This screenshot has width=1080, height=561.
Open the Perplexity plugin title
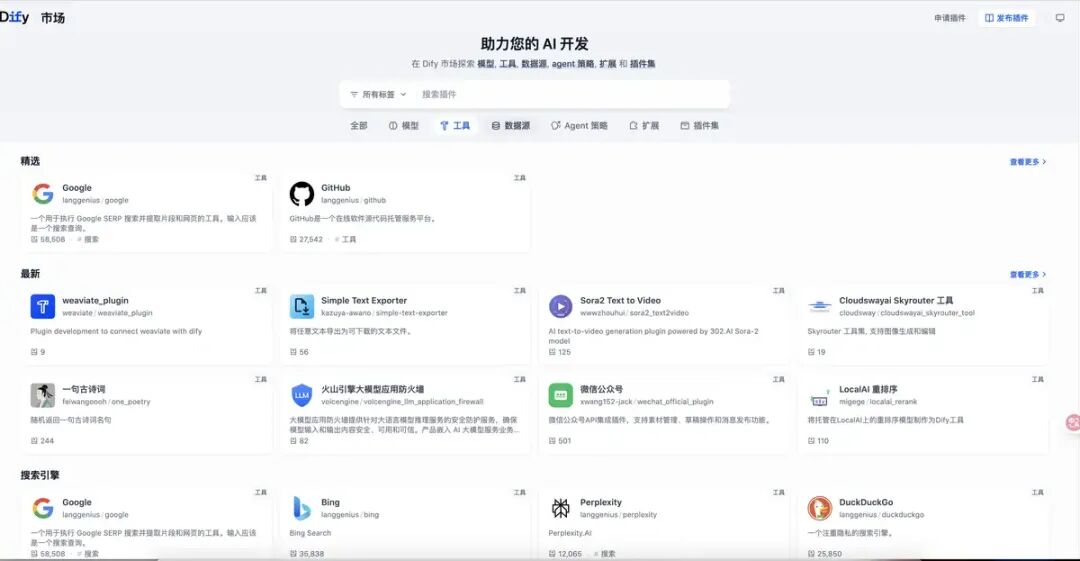(x=601, y=502)
